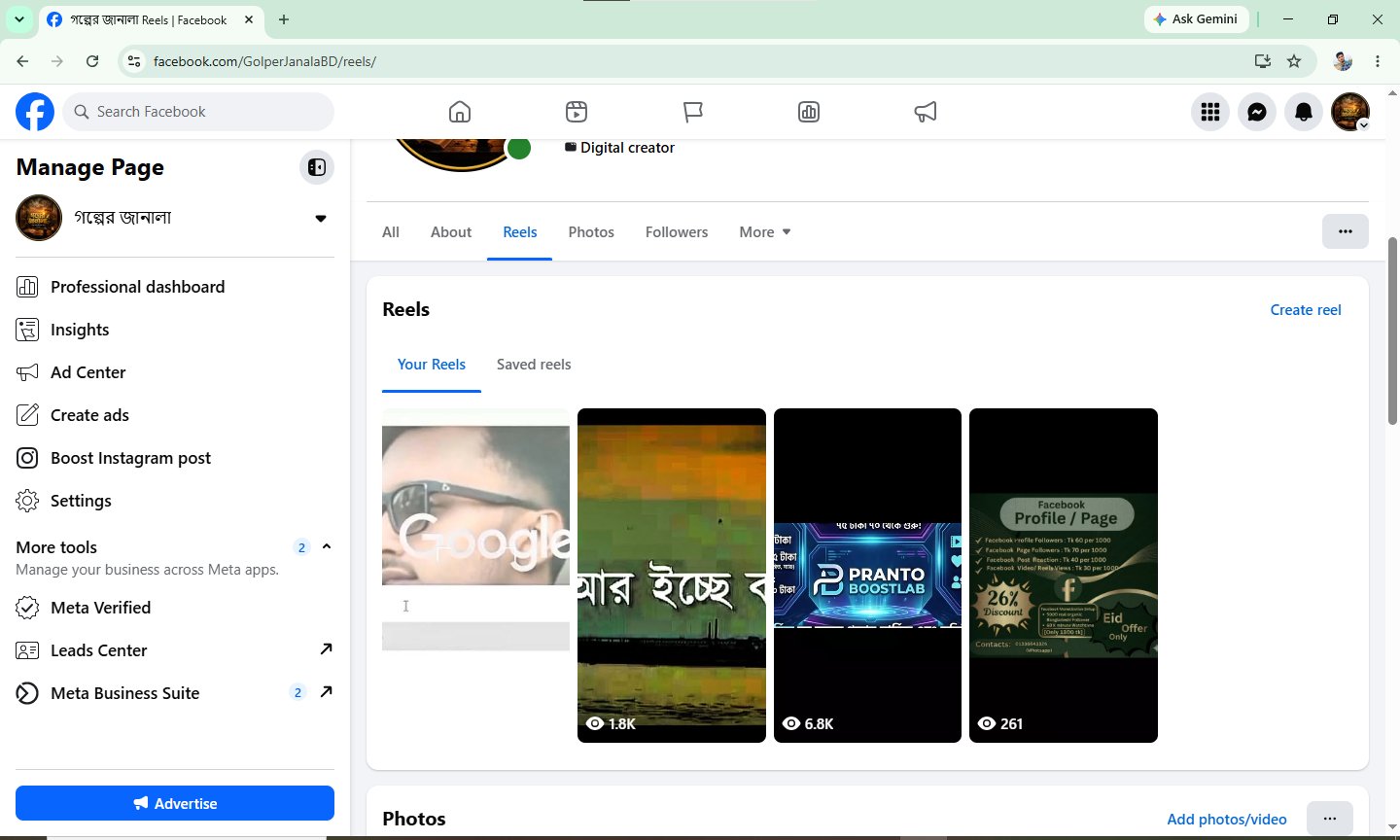This screenshot has height=840, width=1400.
Task: Click the browser address bar URL
Action: click(264, 61)
